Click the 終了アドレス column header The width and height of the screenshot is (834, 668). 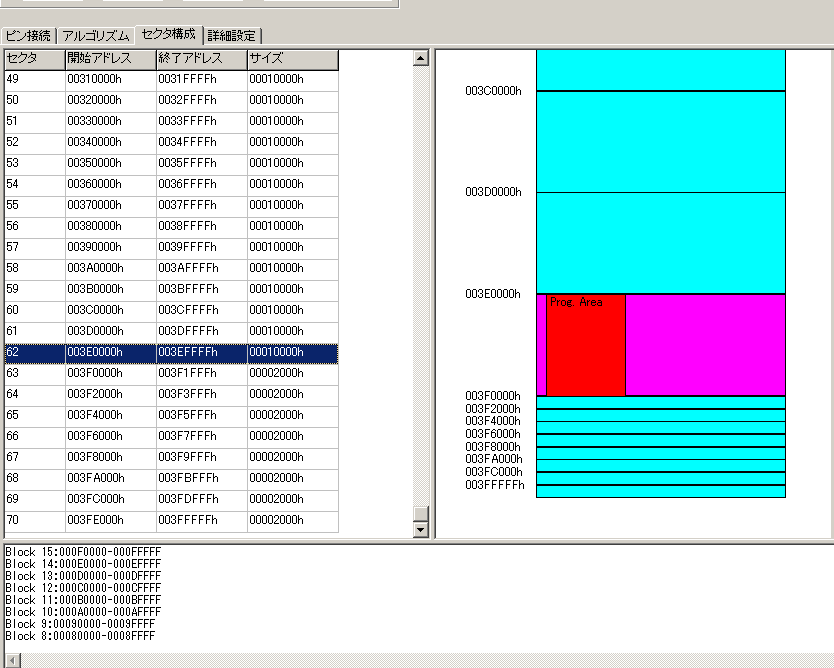click(x=201, y=59)
